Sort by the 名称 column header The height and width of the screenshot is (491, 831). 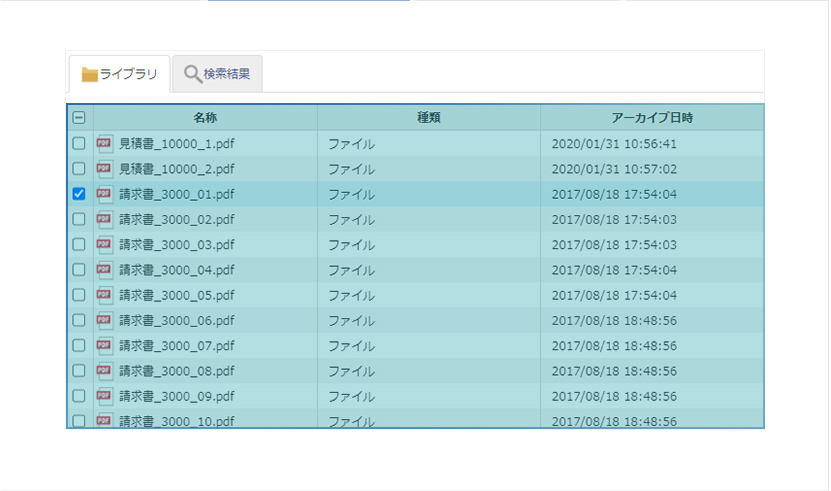point(205,117)
